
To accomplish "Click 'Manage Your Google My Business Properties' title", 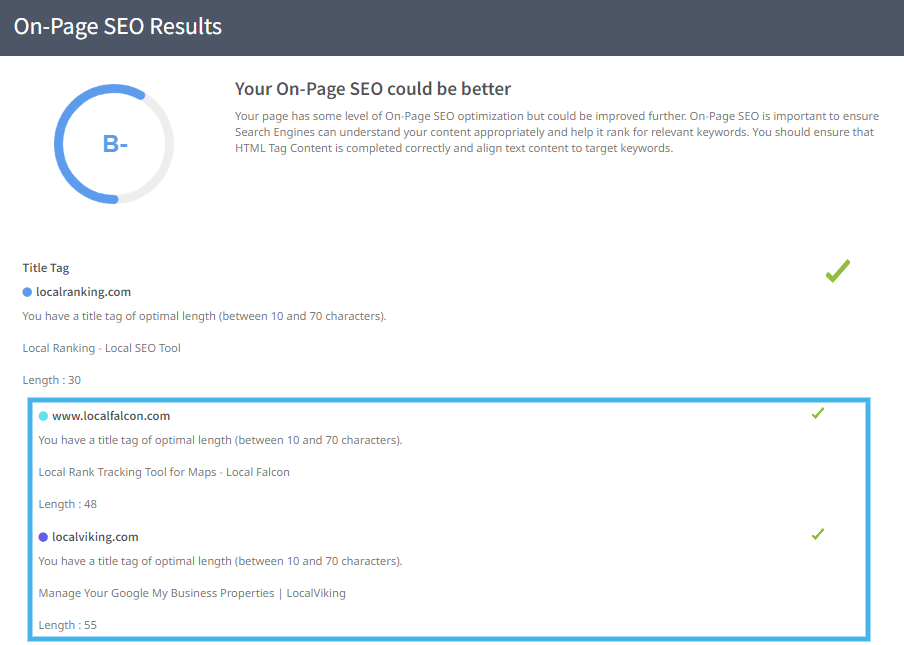I will 192,593.
